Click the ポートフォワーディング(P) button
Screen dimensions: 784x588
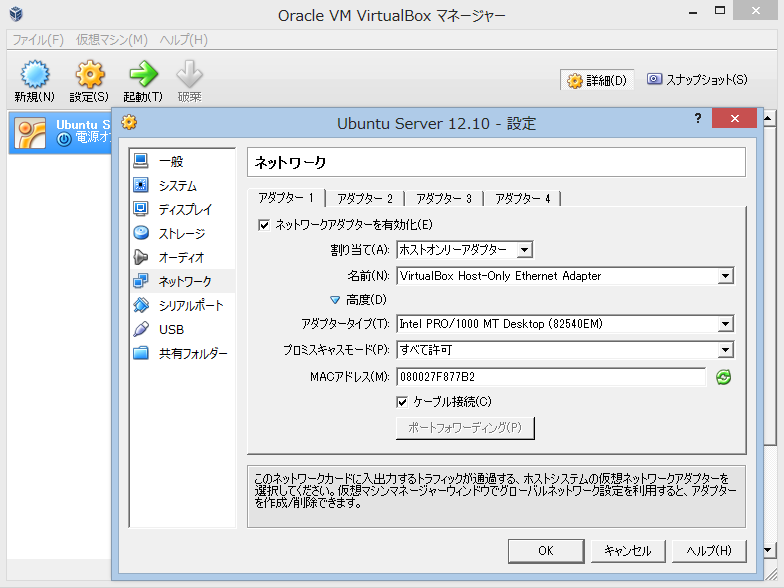tap(465, 428)
